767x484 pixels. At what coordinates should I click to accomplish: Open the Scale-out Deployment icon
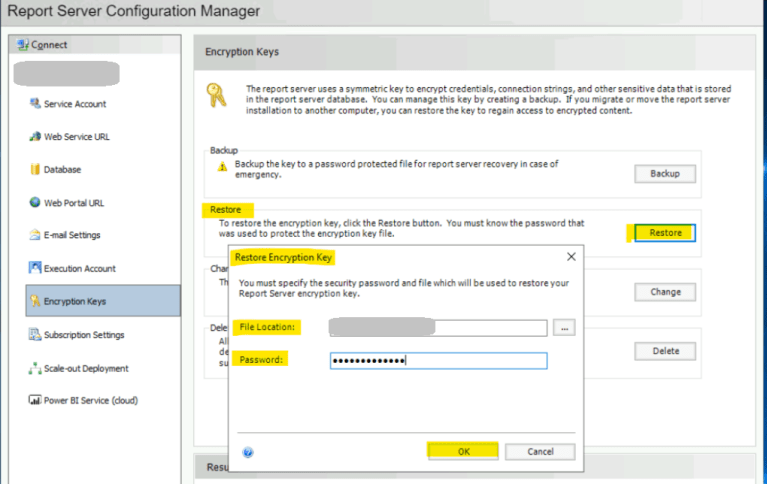(x=35, y=368)
